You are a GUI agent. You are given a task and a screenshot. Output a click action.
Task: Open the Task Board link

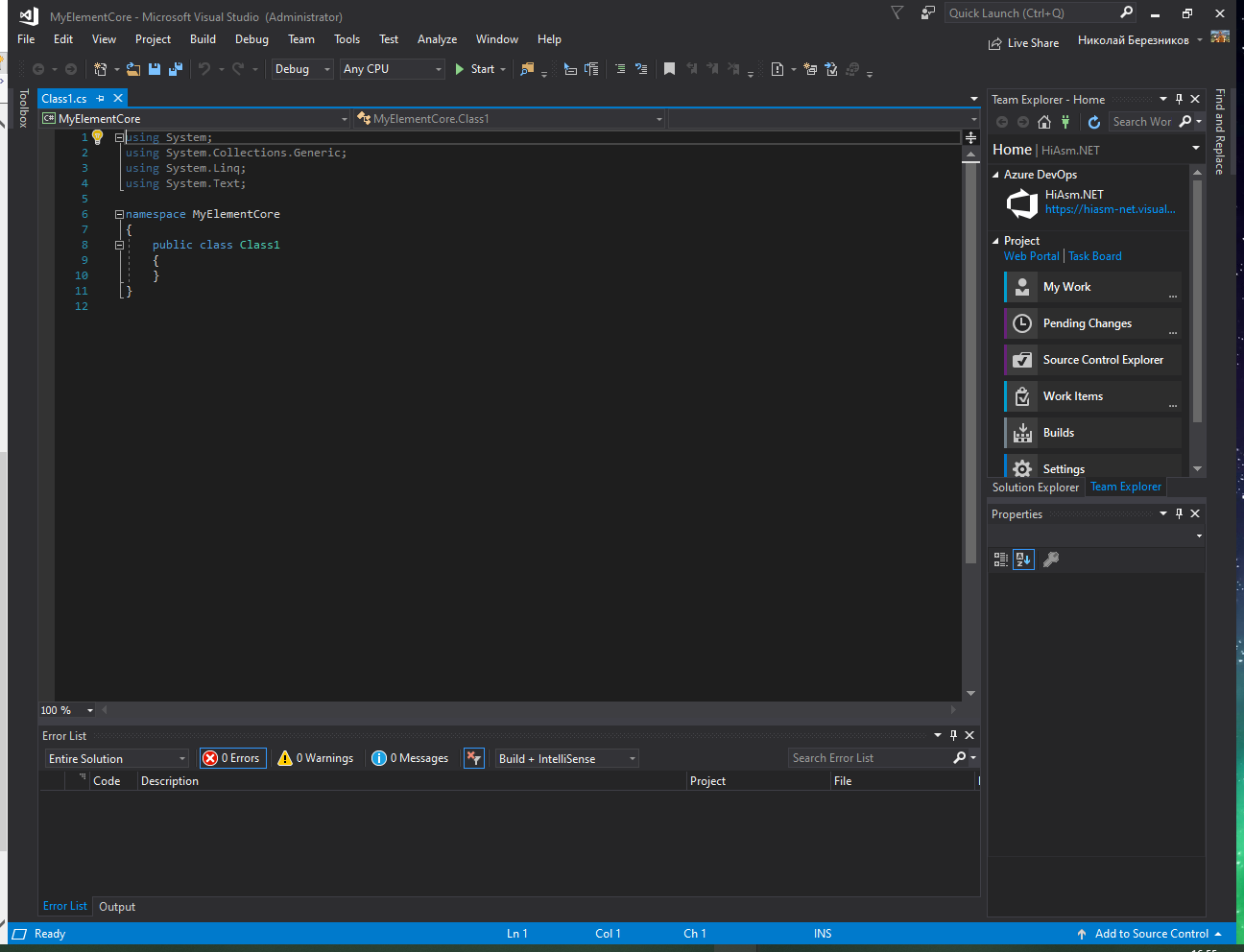click(x=1094, y=256)
